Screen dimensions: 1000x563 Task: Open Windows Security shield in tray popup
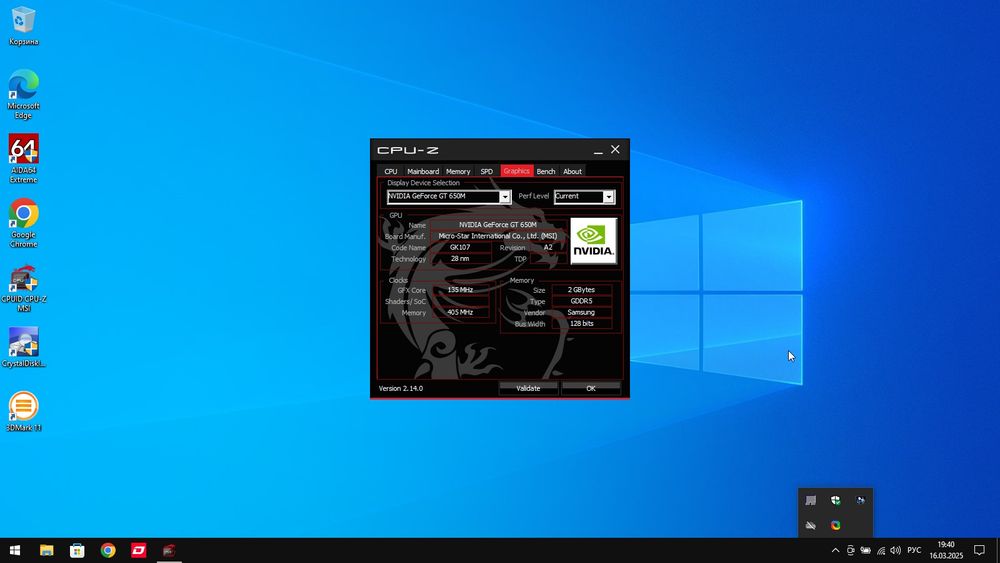(835, 501)
